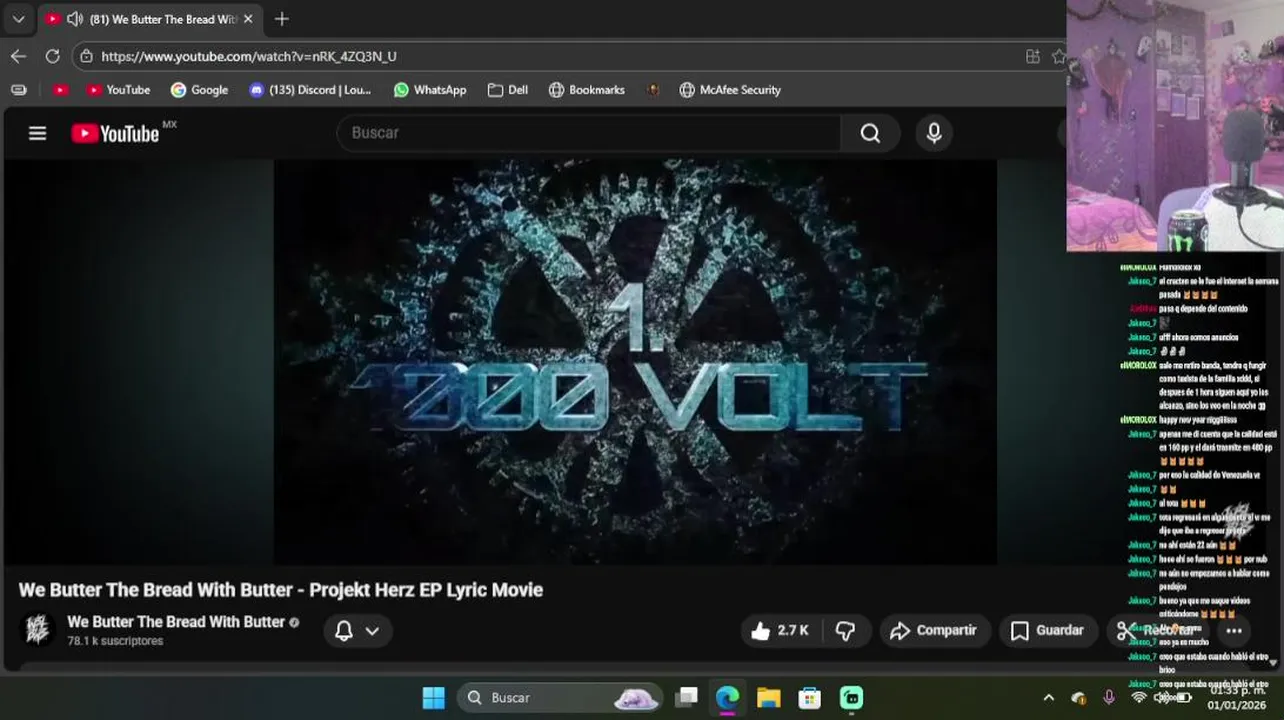This screenshot has width=1284, height=720.
Task: Open the browser split screen icon
Action: click(1032, 56)
